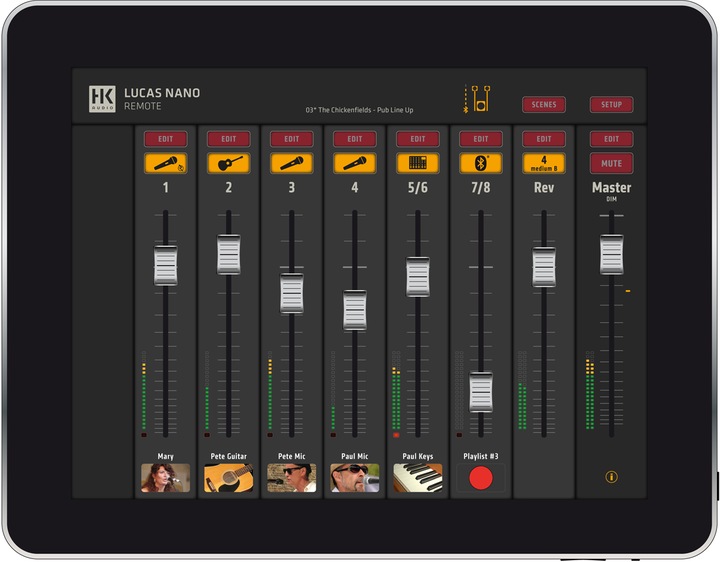Tap the Mary channel thumbnail photo
720x562 pixels.
[x=166, y=478]
